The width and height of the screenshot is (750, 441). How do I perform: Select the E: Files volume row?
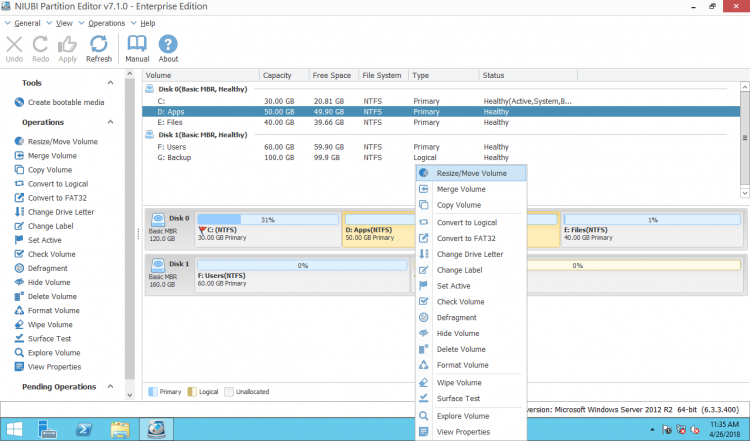tap(441, 122)
